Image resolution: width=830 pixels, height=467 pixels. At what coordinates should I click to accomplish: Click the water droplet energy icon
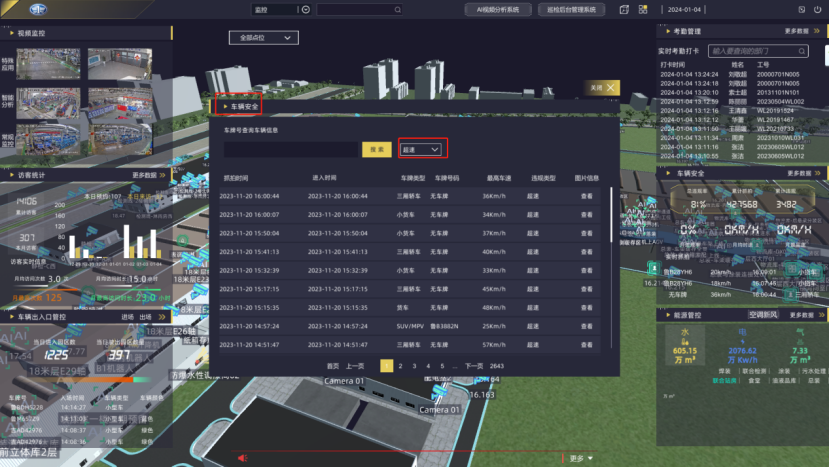pos(685,339)
